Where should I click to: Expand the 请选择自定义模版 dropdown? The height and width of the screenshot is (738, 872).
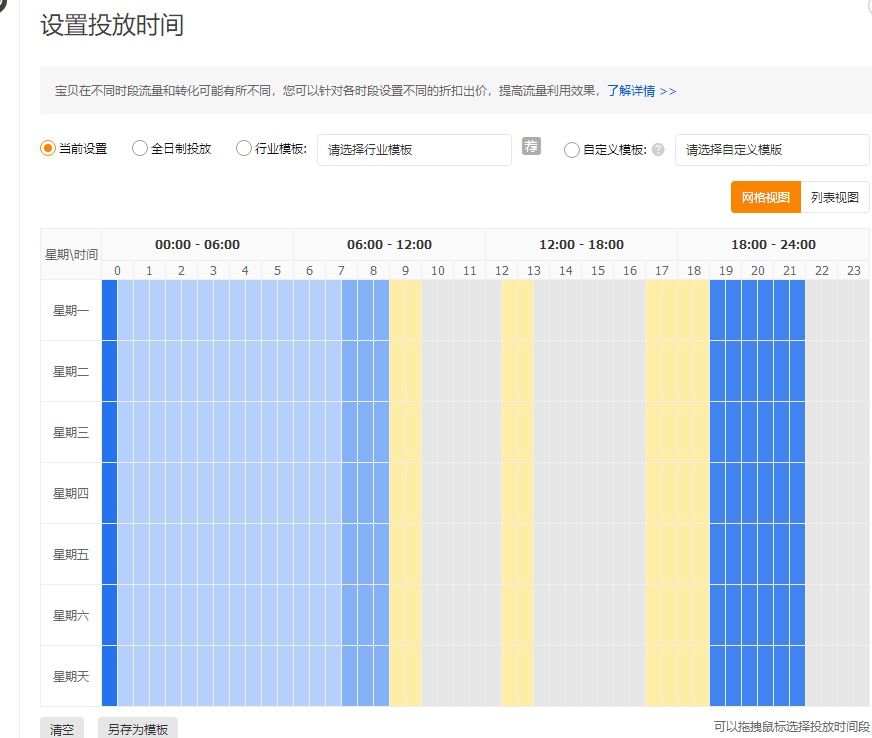772,150
